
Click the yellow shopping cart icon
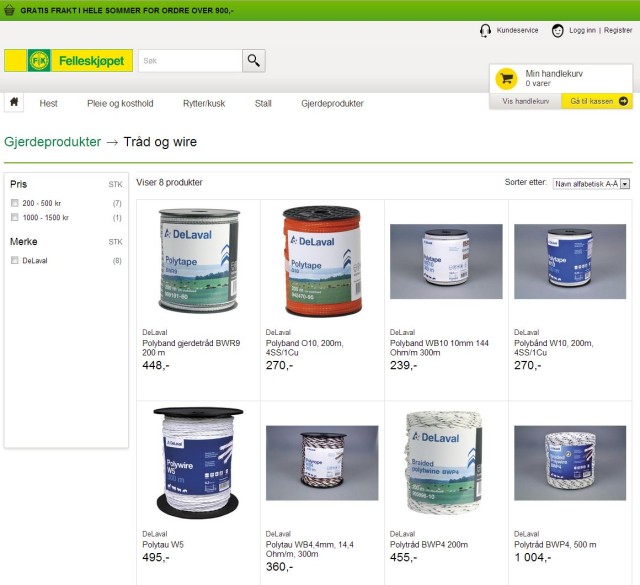[506, 78]
